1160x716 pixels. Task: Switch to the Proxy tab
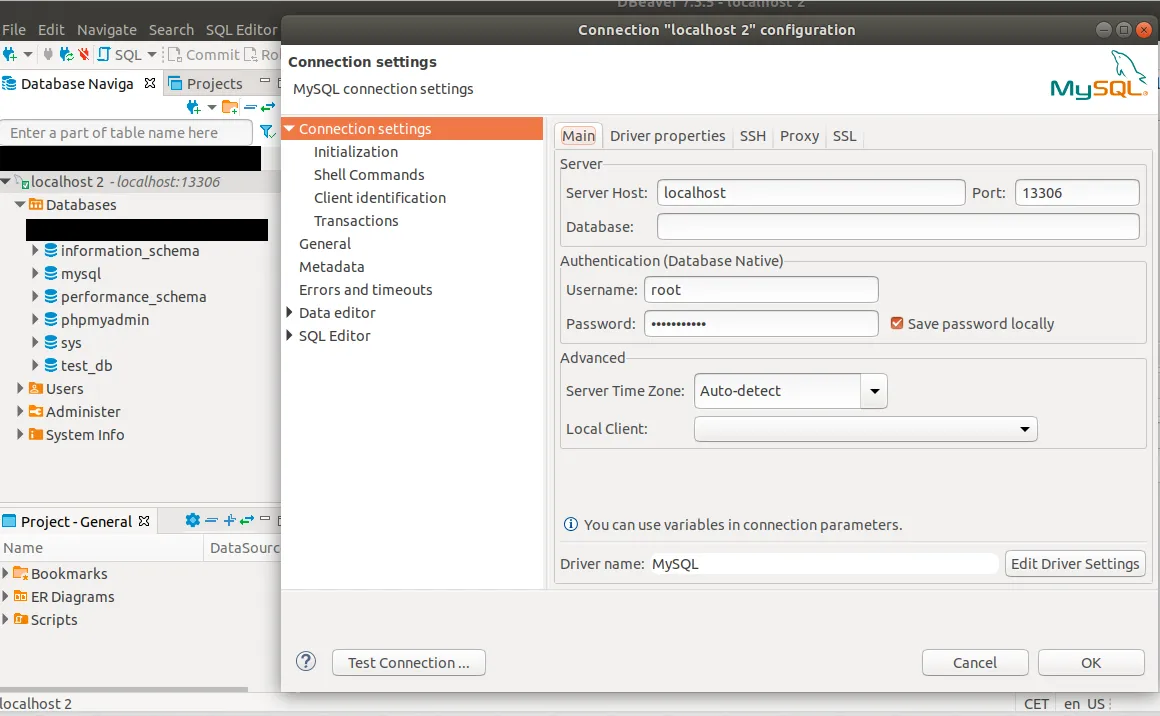coord(799,136)
